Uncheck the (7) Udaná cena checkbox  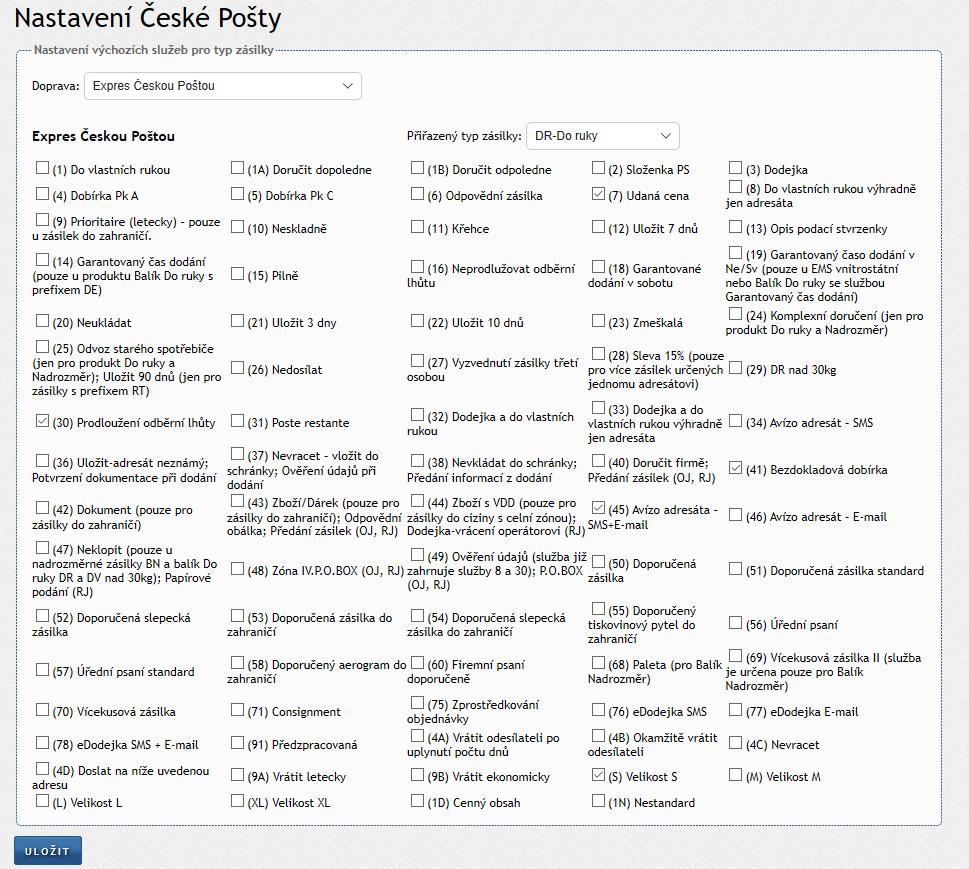pyautogui.click(x=598, y=194)
